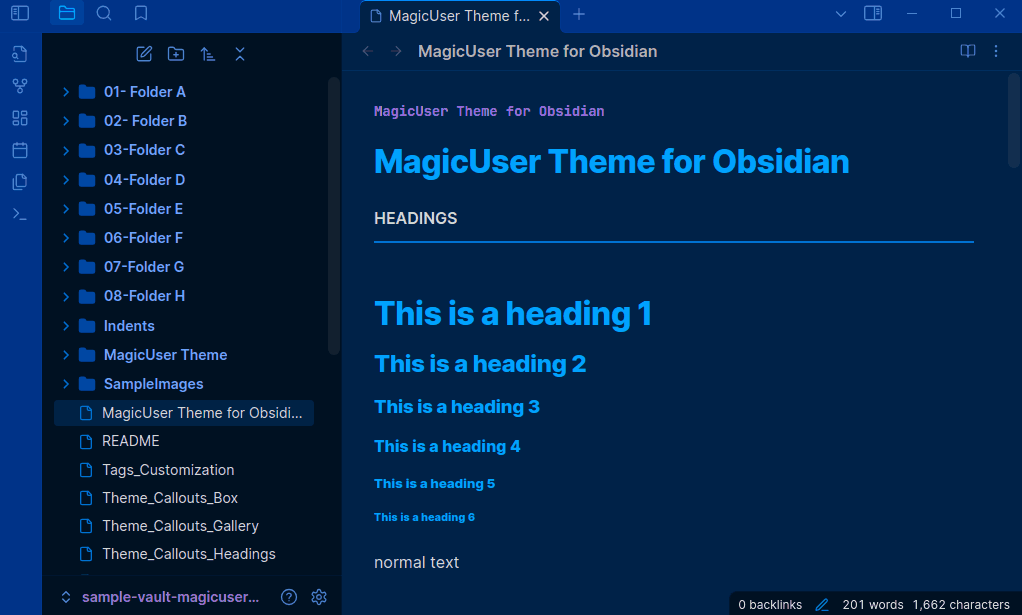The height and width of the screenshot is (615, 1022).
Task: Expand 03-Folder C chevron
Action: pyautogui.click(x=66, y=150)
